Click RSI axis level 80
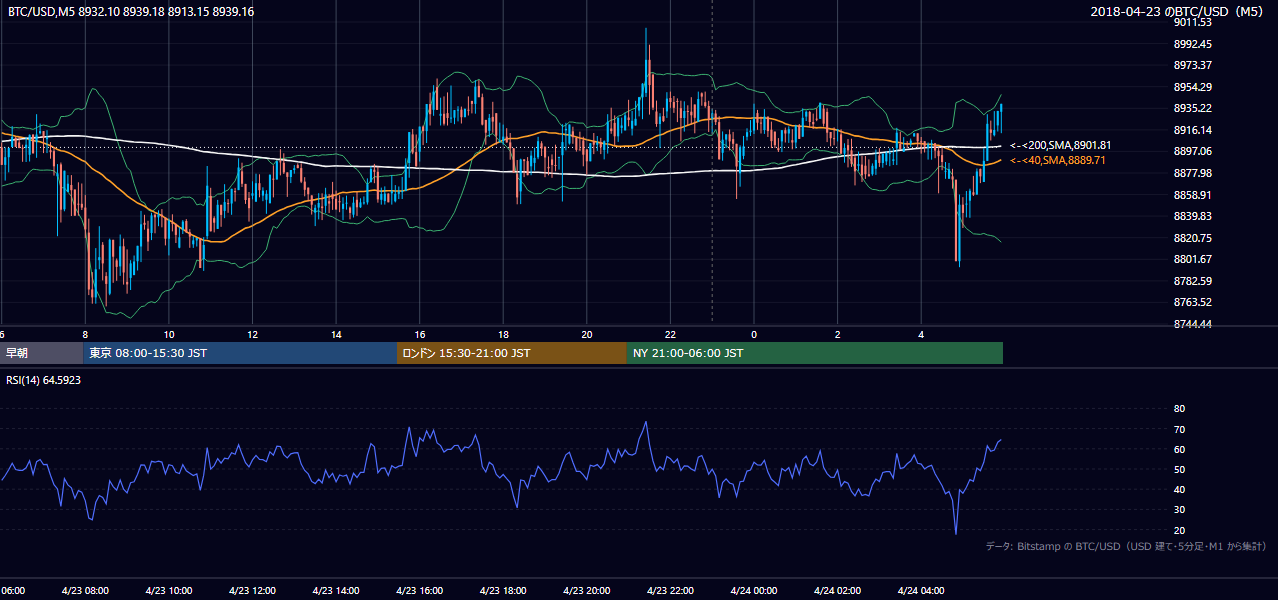 1179,409
